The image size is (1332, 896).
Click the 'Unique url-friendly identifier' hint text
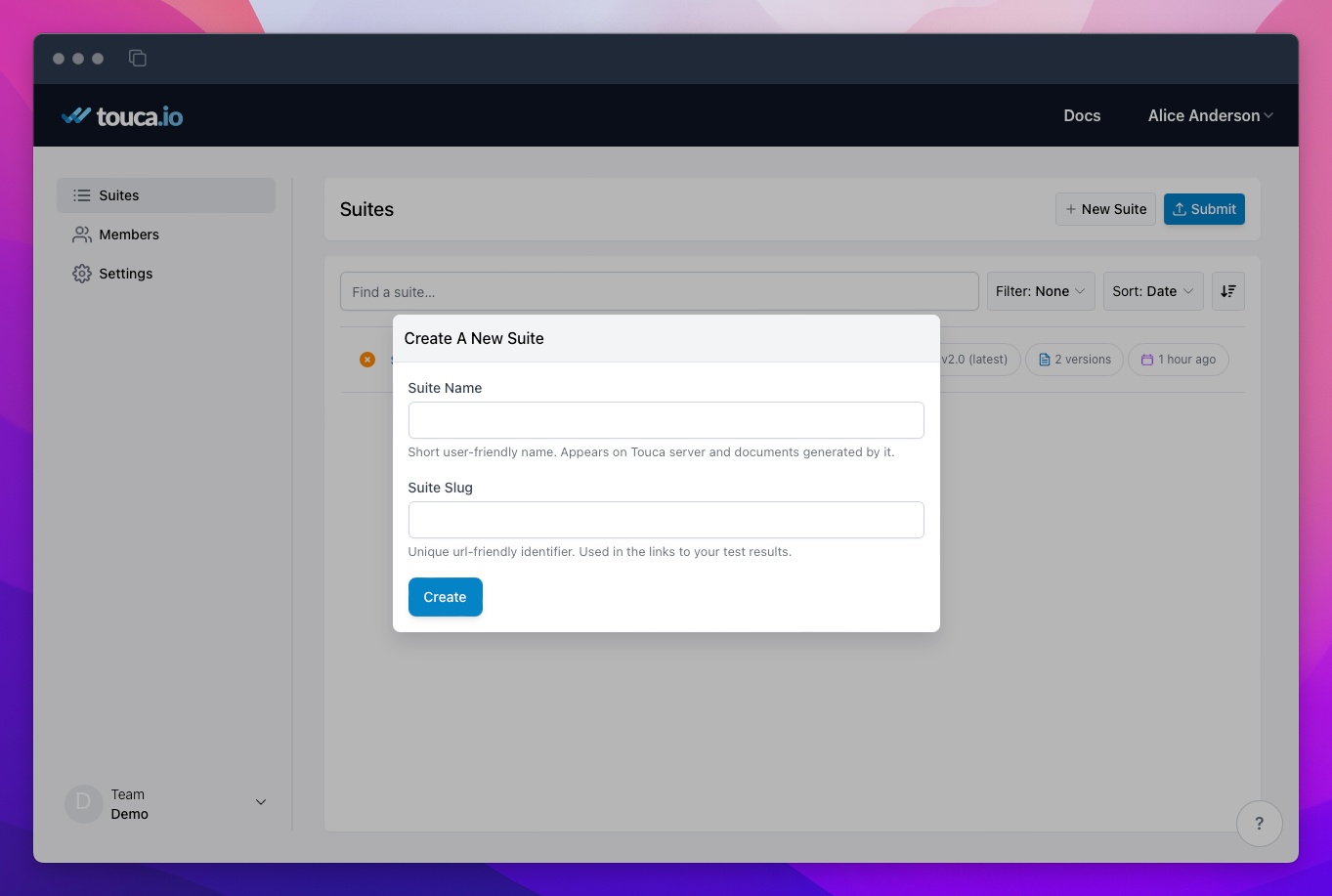click(599, 552)
